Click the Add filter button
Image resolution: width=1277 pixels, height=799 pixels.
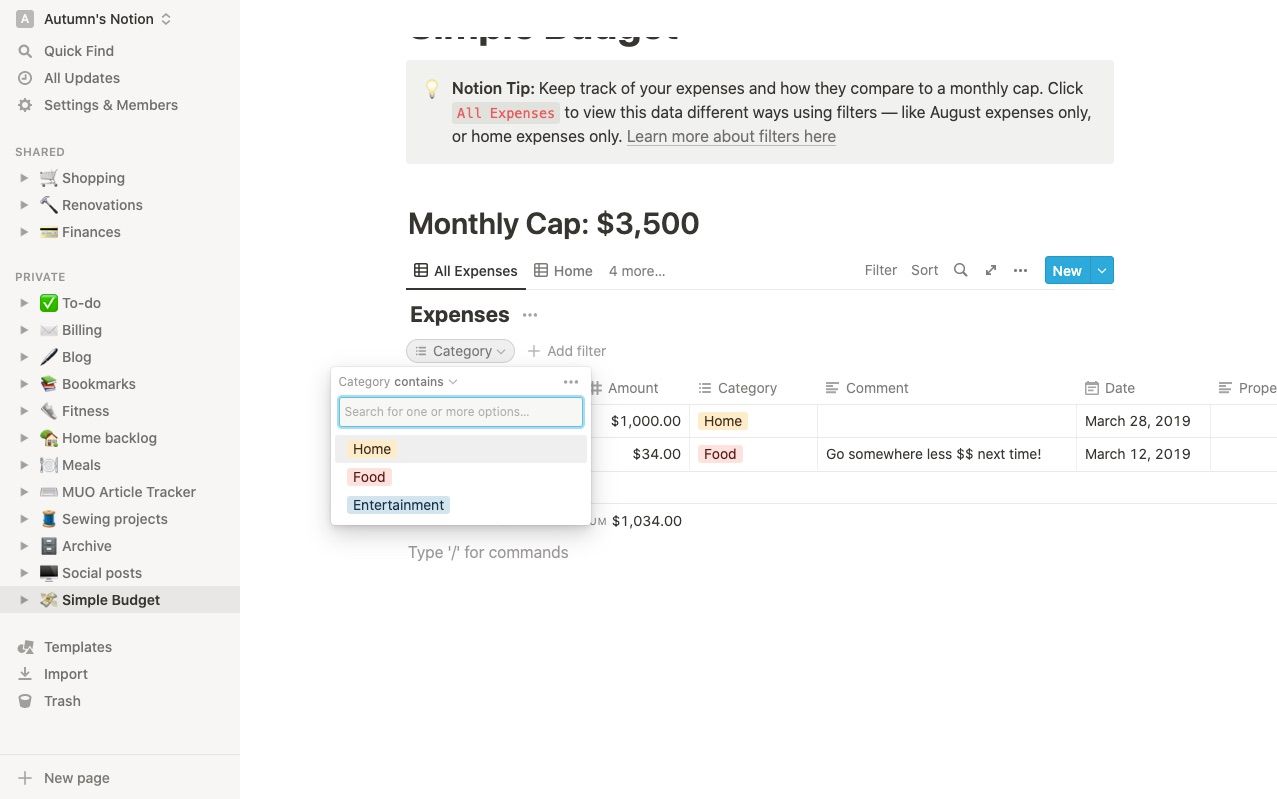coord(567,351)
